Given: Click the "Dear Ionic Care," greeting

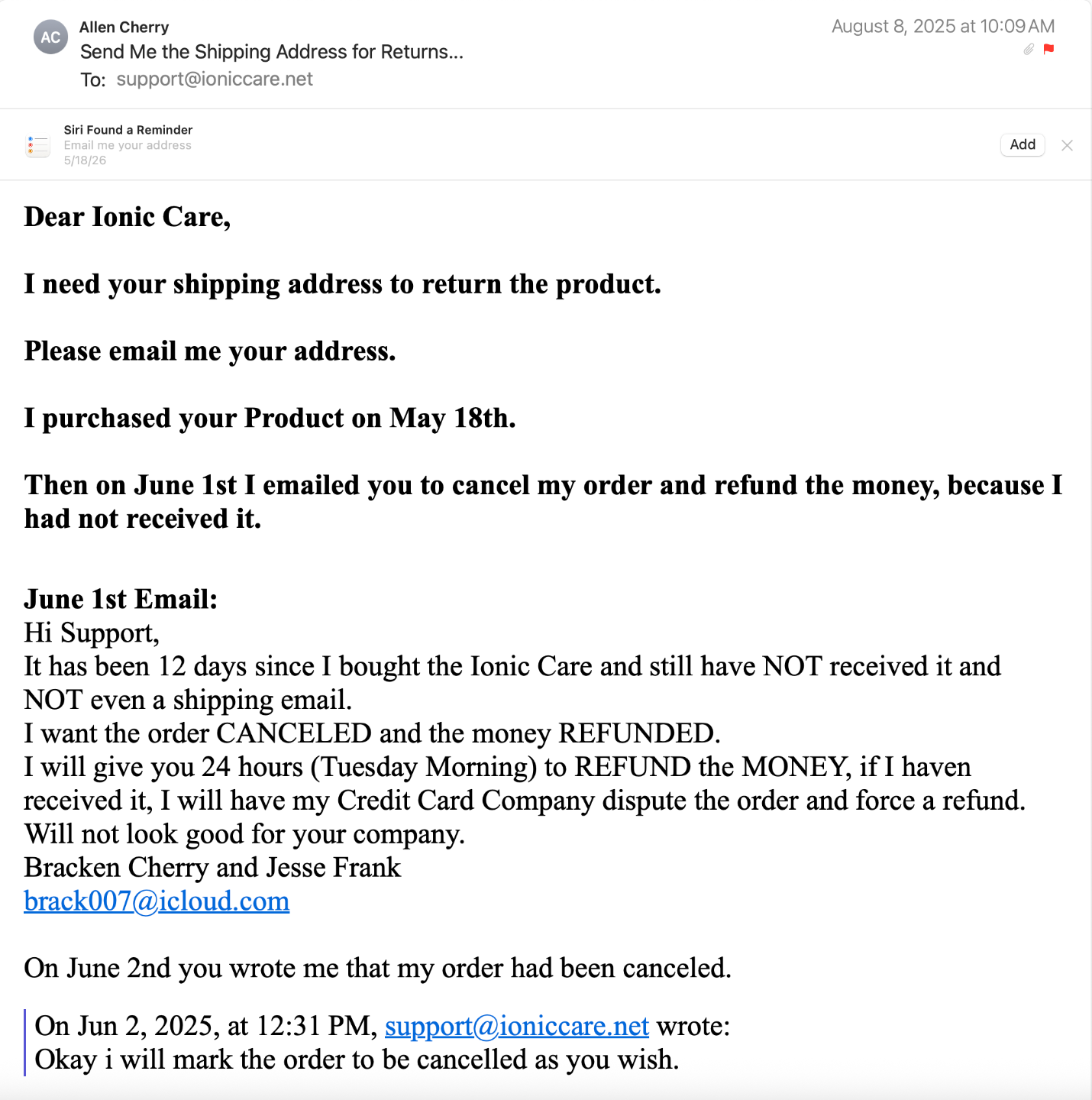Looking at the screenshot, I should tap(127, 217).
